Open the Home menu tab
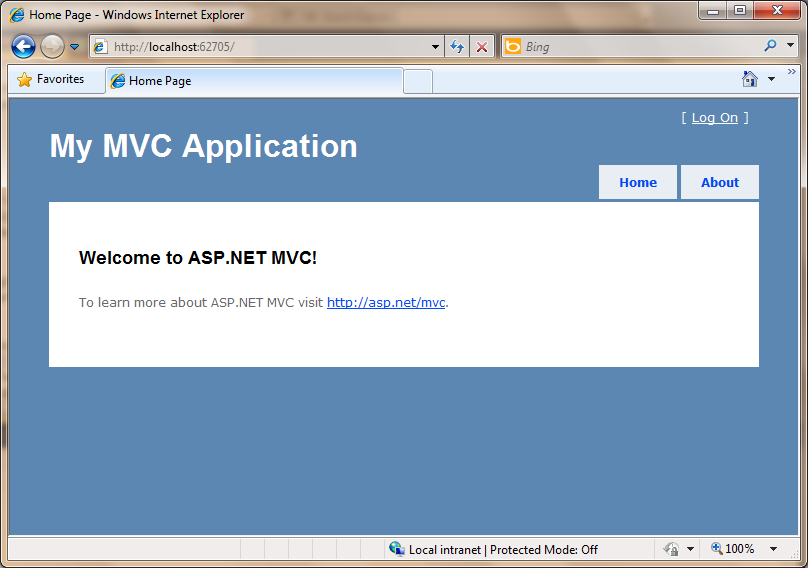Image resolution: width=808 pixels, height=568 pixels. pos(638,182)
